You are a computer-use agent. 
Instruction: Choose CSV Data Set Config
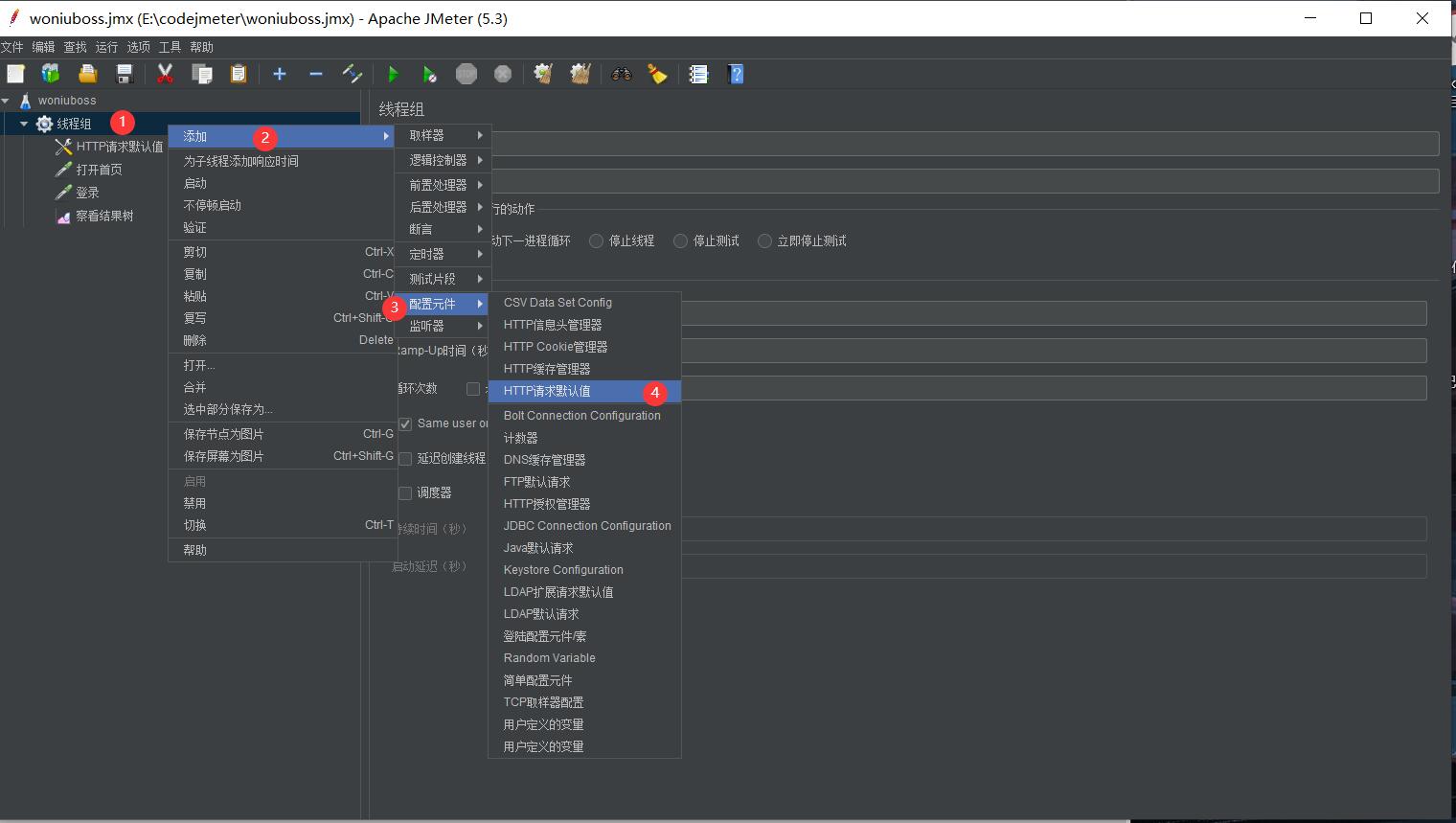click(x=584, y=303)
